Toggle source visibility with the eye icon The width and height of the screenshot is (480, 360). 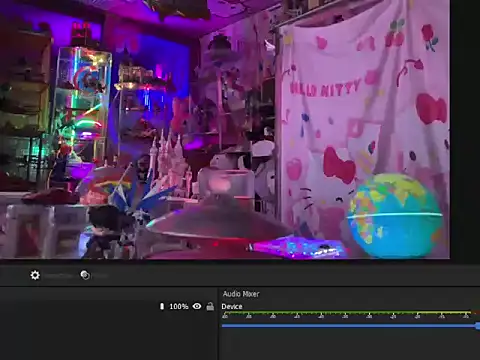coord(197,306)
